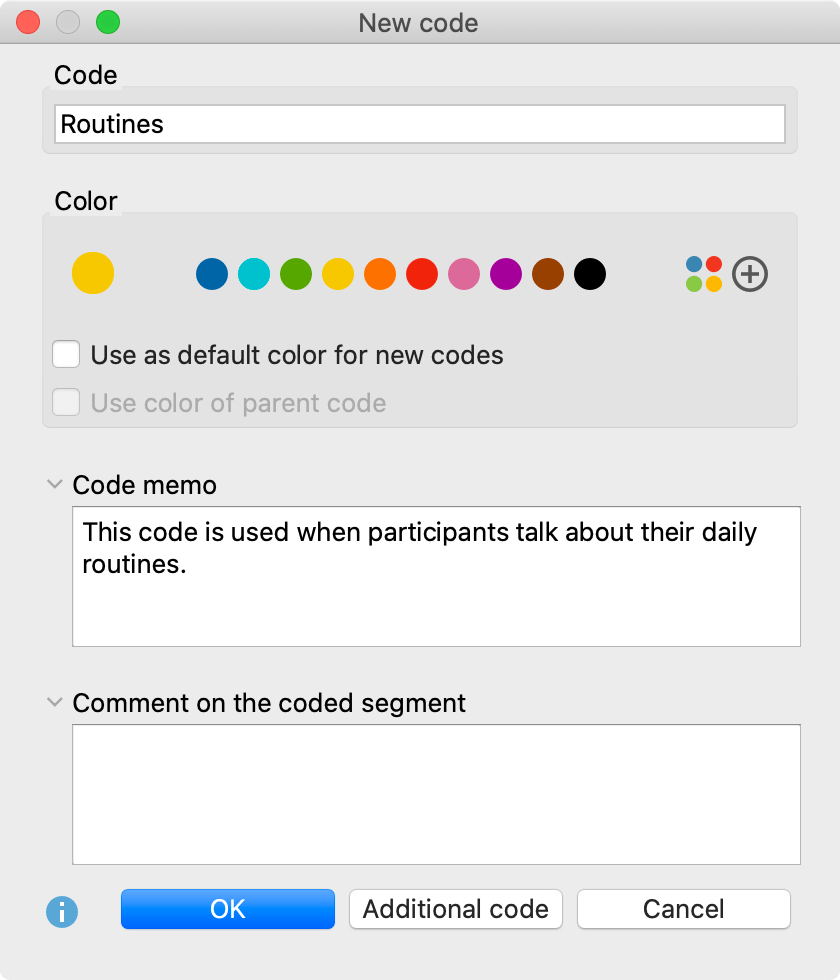Pick the brown color swatch

[548, 274]
